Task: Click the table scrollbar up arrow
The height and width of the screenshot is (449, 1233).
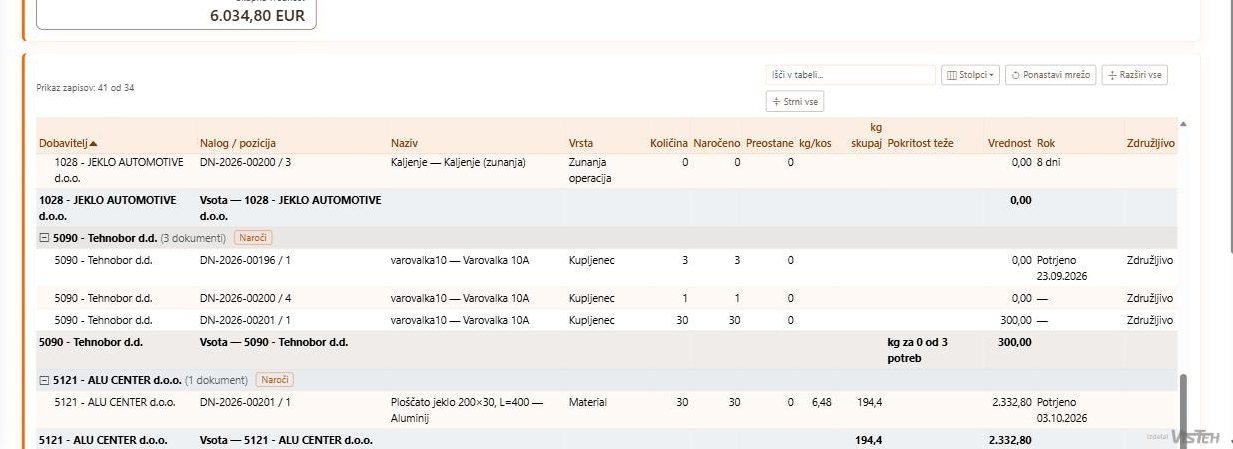Action: click(x=1184, y=124)
